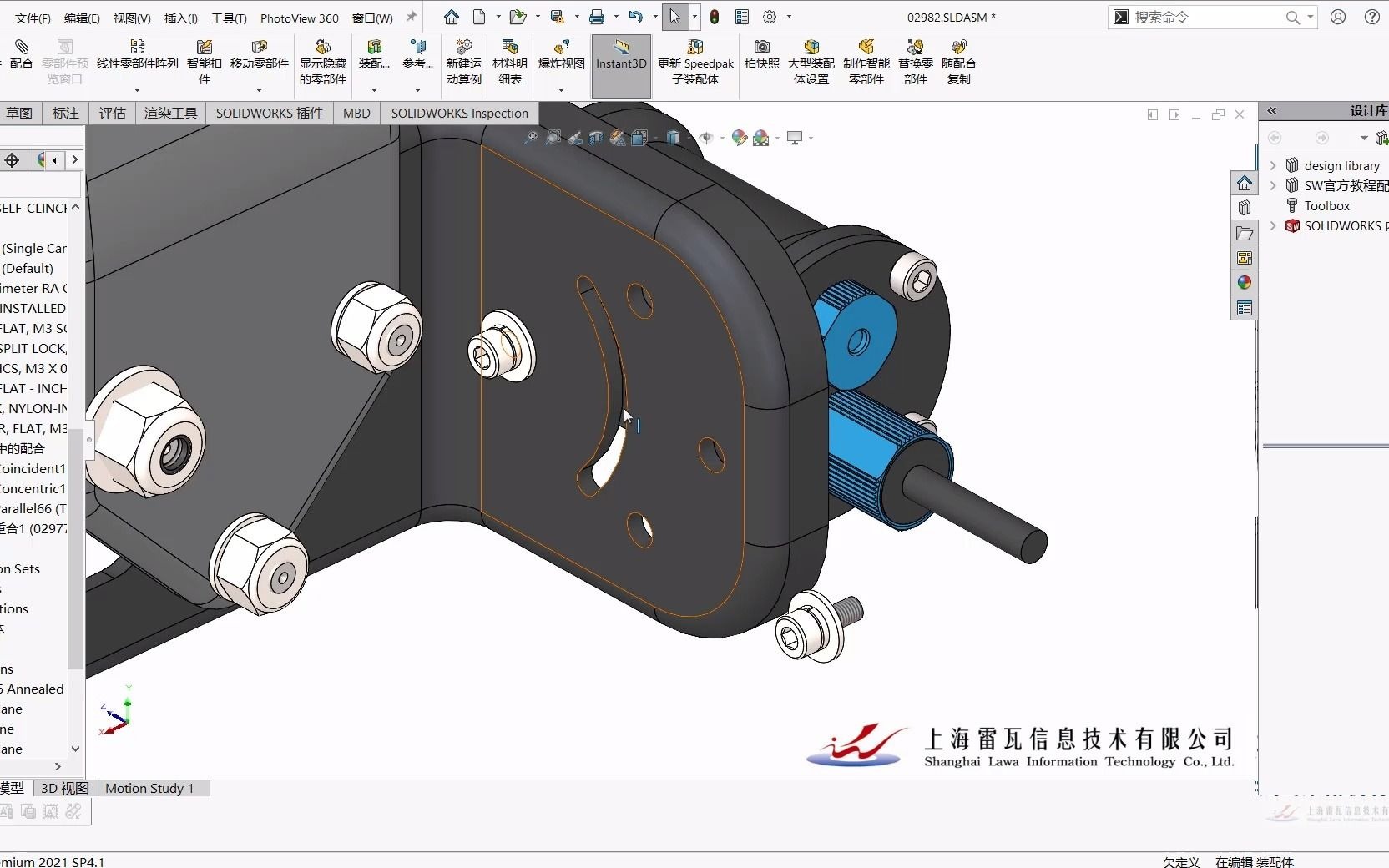Click the 移动零部件 Move Component tool

[x=260, y=56]
